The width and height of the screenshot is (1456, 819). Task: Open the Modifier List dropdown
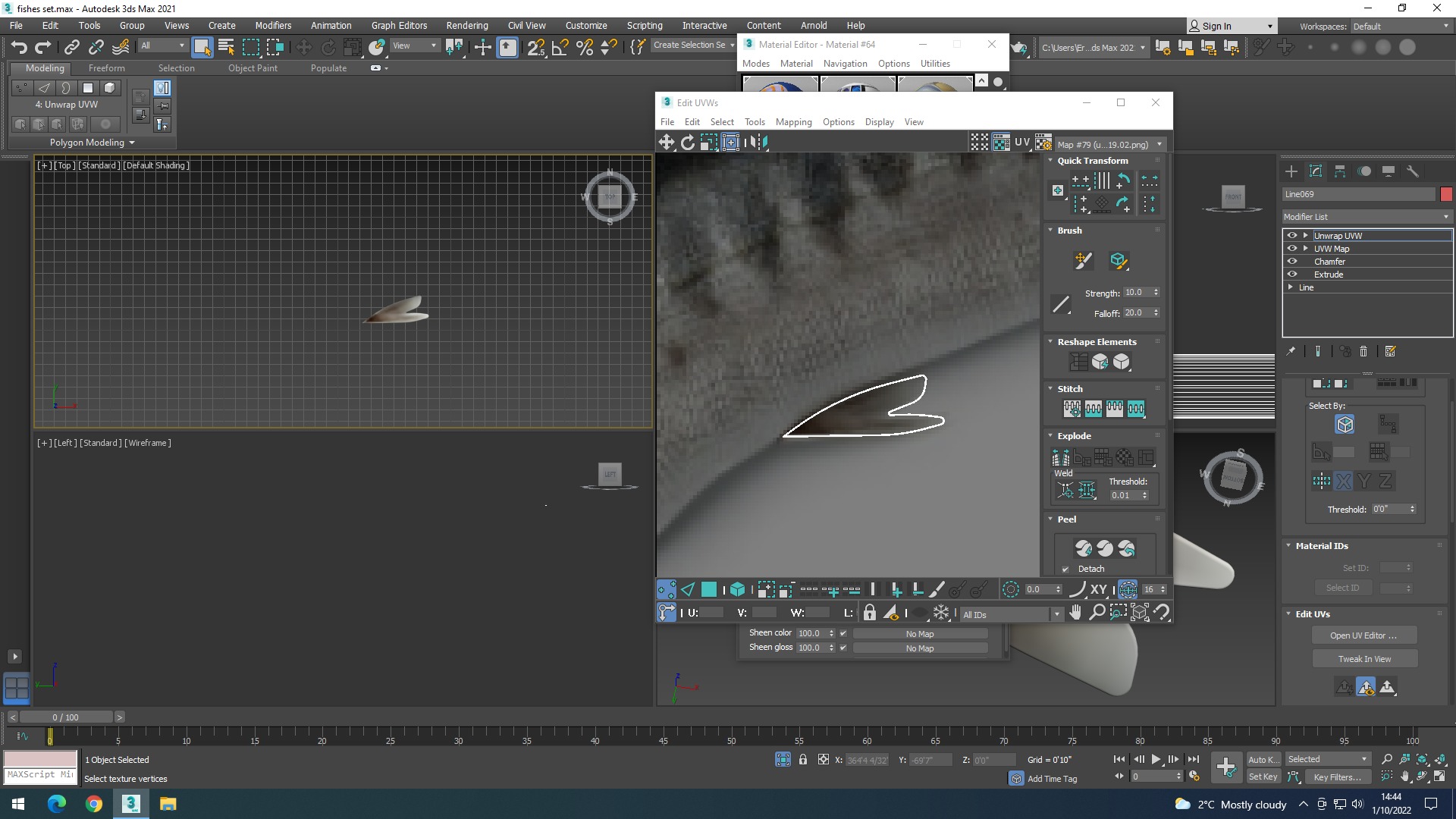[1367, 217]
